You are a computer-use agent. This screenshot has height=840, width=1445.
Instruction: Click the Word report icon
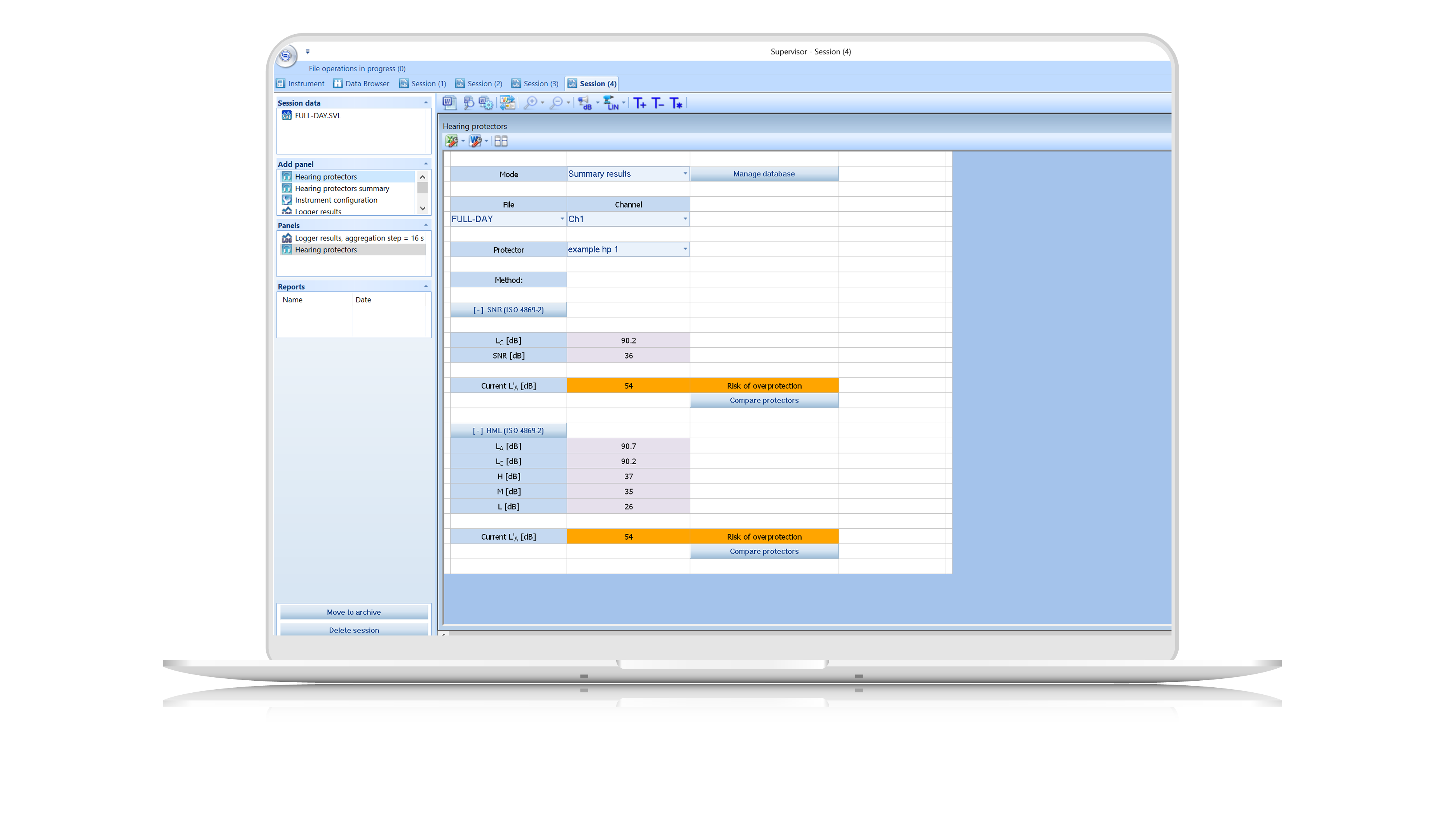click(x=449, y=103)
